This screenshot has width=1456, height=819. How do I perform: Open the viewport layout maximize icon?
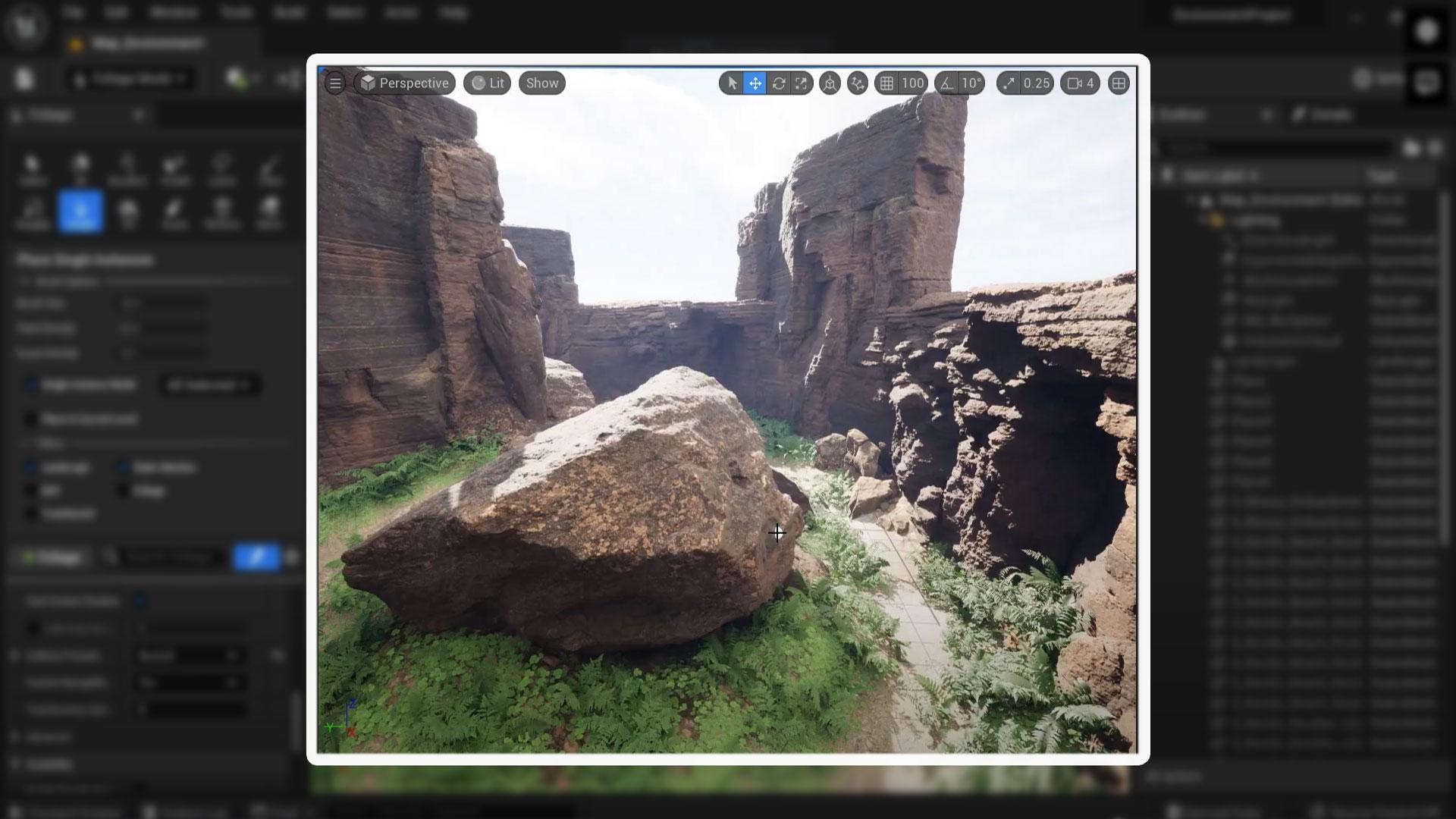[1119, 83]
